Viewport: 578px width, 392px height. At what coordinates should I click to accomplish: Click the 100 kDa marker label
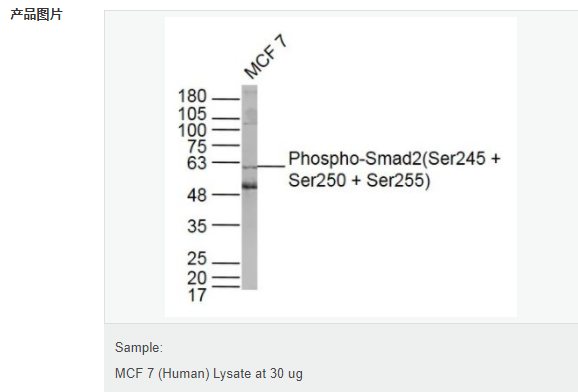pyautogui.click(x=192, y=131)
